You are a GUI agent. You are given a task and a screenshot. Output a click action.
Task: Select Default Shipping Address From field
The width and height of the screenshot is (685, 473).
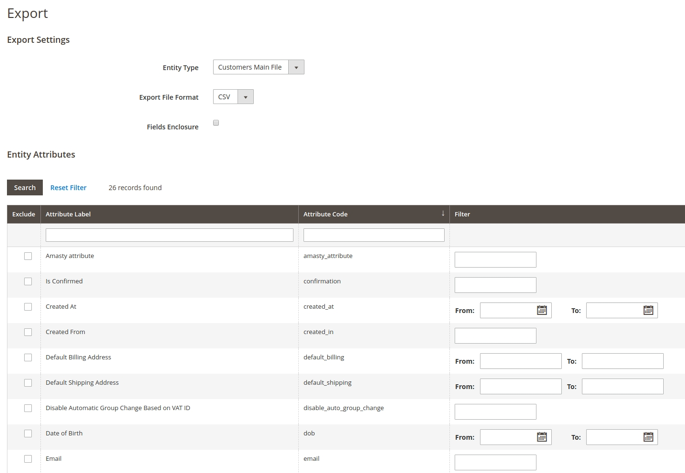point(520,386)
